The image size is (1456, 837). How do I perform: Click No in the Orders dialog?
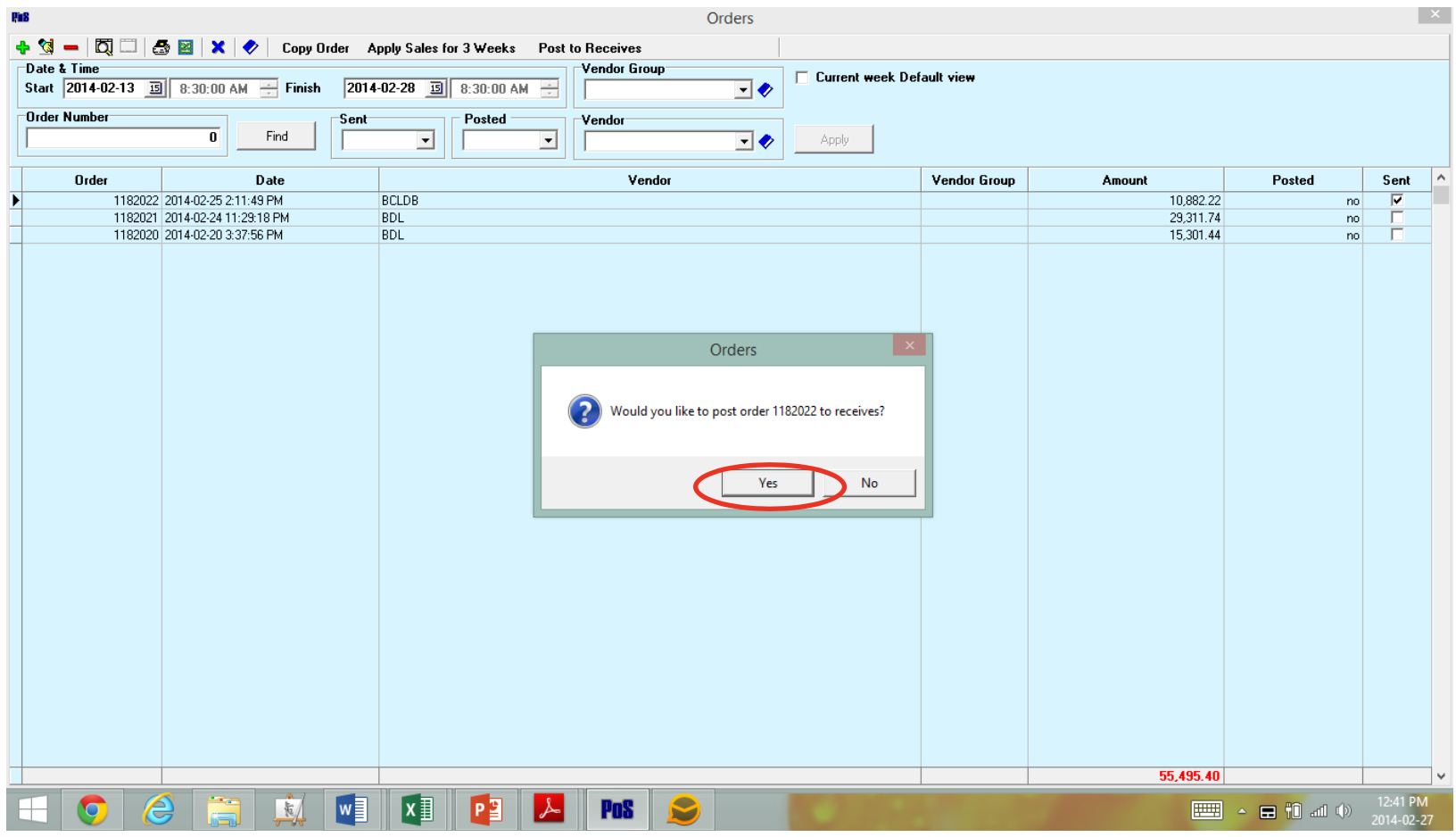coord(869,483)
